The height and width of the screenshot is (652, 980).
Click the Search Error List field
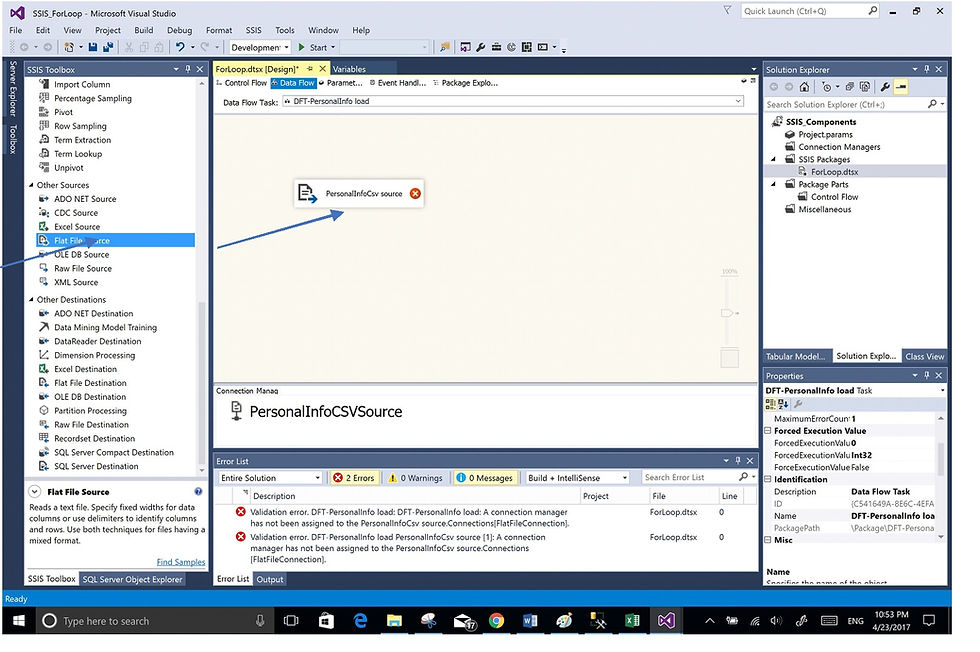pyautogui.click(x=691, y=477)
